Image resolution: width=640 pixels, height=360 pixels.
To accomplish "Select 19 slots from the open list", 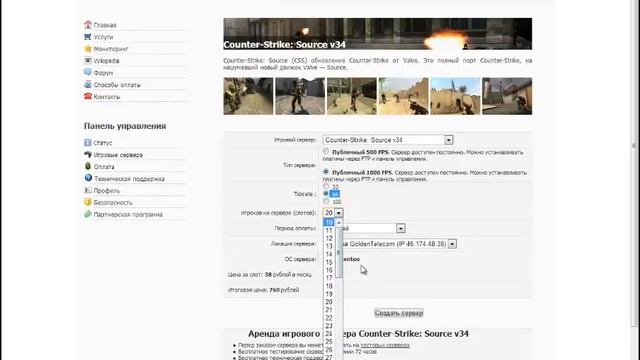I will click(329, 294).
